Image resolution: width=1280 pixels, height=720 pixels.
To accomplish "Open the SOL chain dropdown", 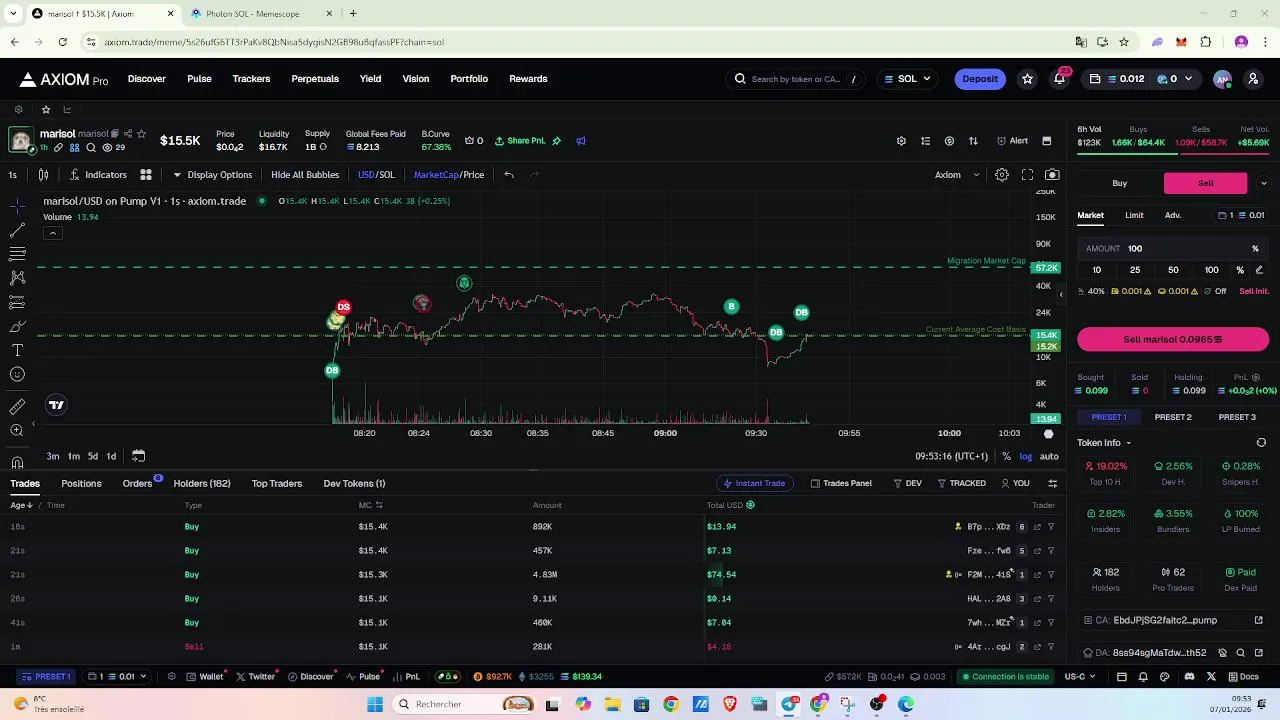I will click(x=907, y=79).
